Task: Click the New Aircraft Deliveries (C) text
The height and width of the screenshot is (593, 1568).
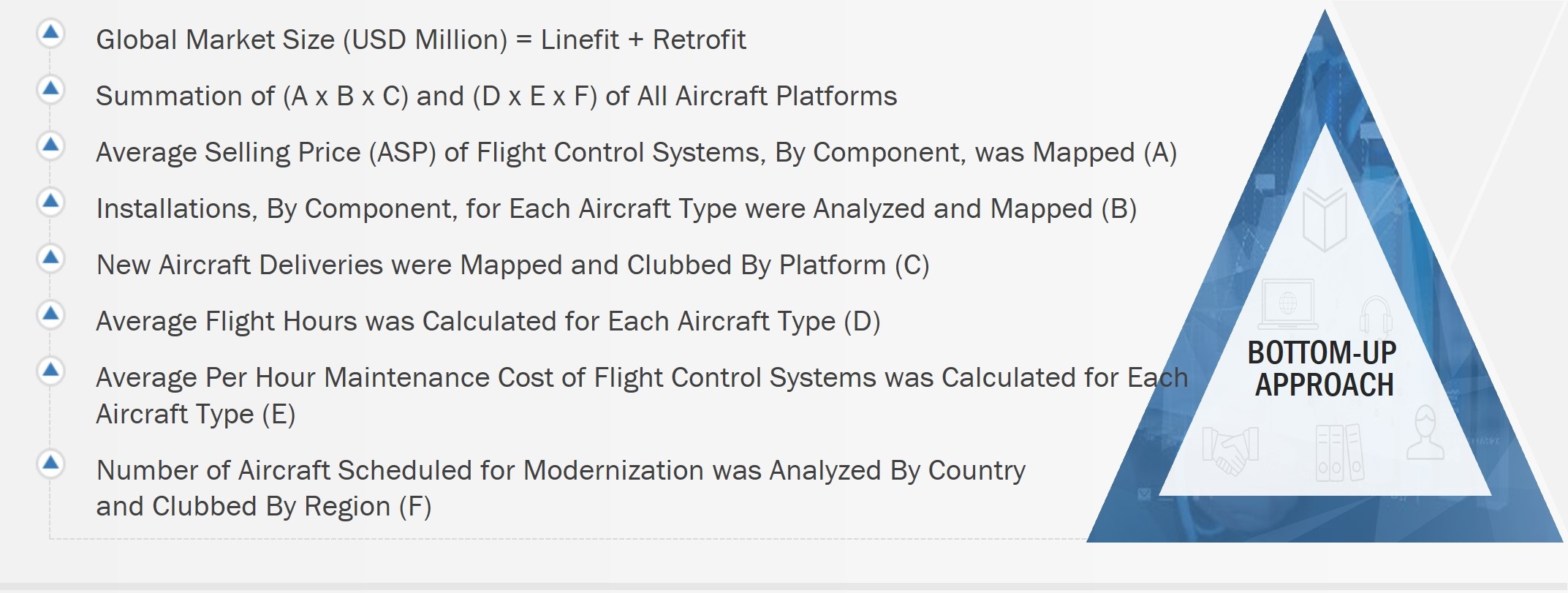Action: pyautogui.click(x=512, y=265)
